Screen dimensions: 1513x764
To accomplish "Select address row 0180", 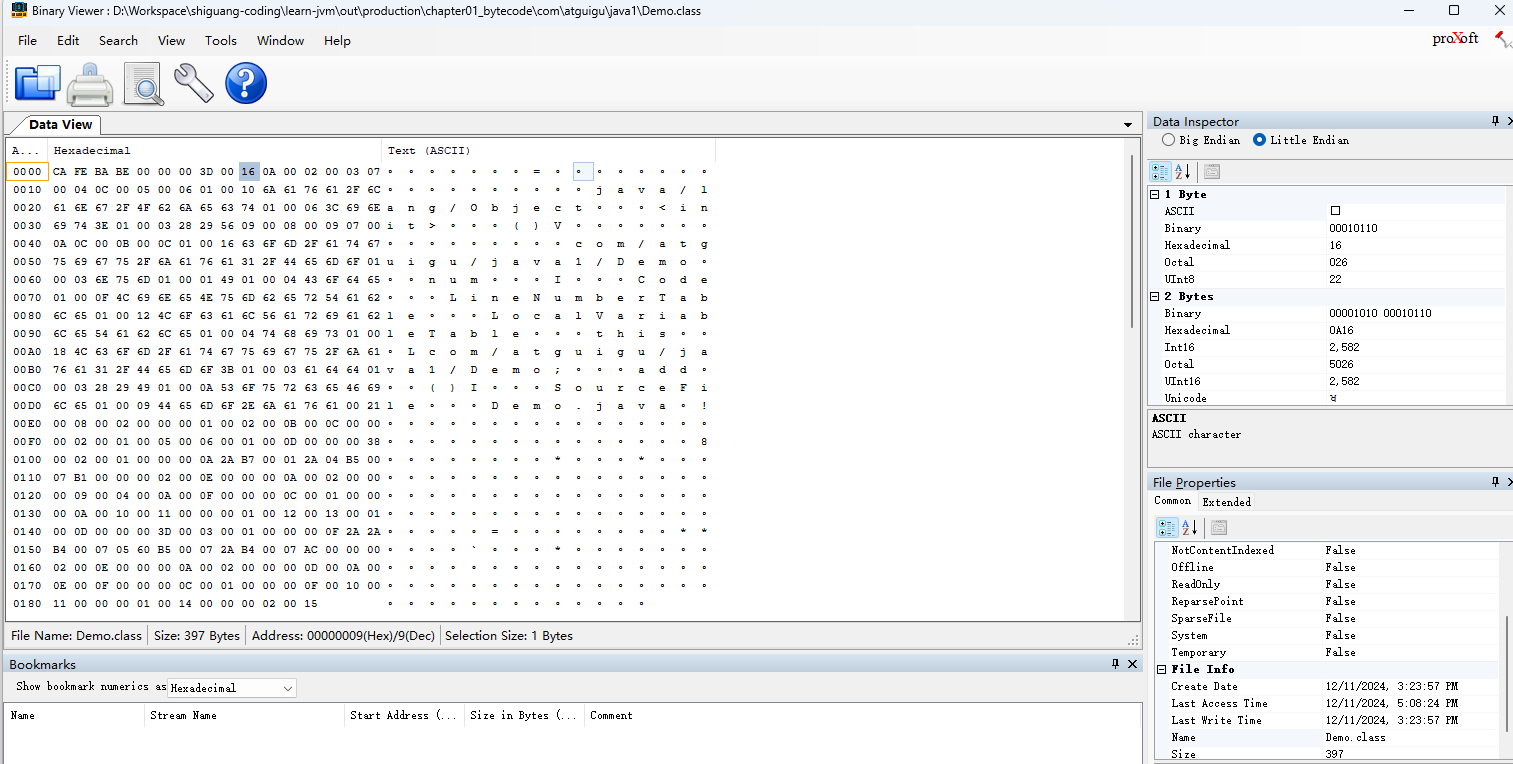I will click(x=27, y=604).
